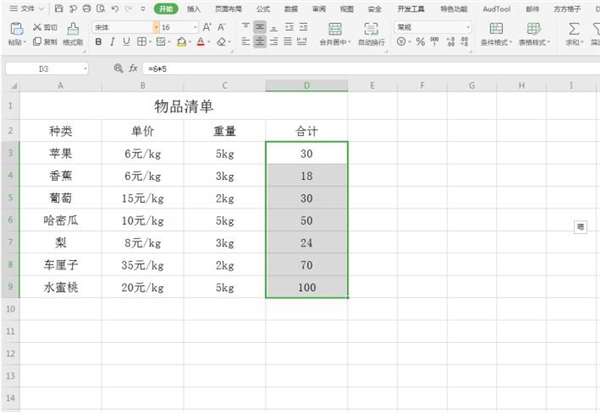Viewport: 600px width, 412px height.
Task: Open the number format dropdown (常规)
Action: tap(468, 27)
